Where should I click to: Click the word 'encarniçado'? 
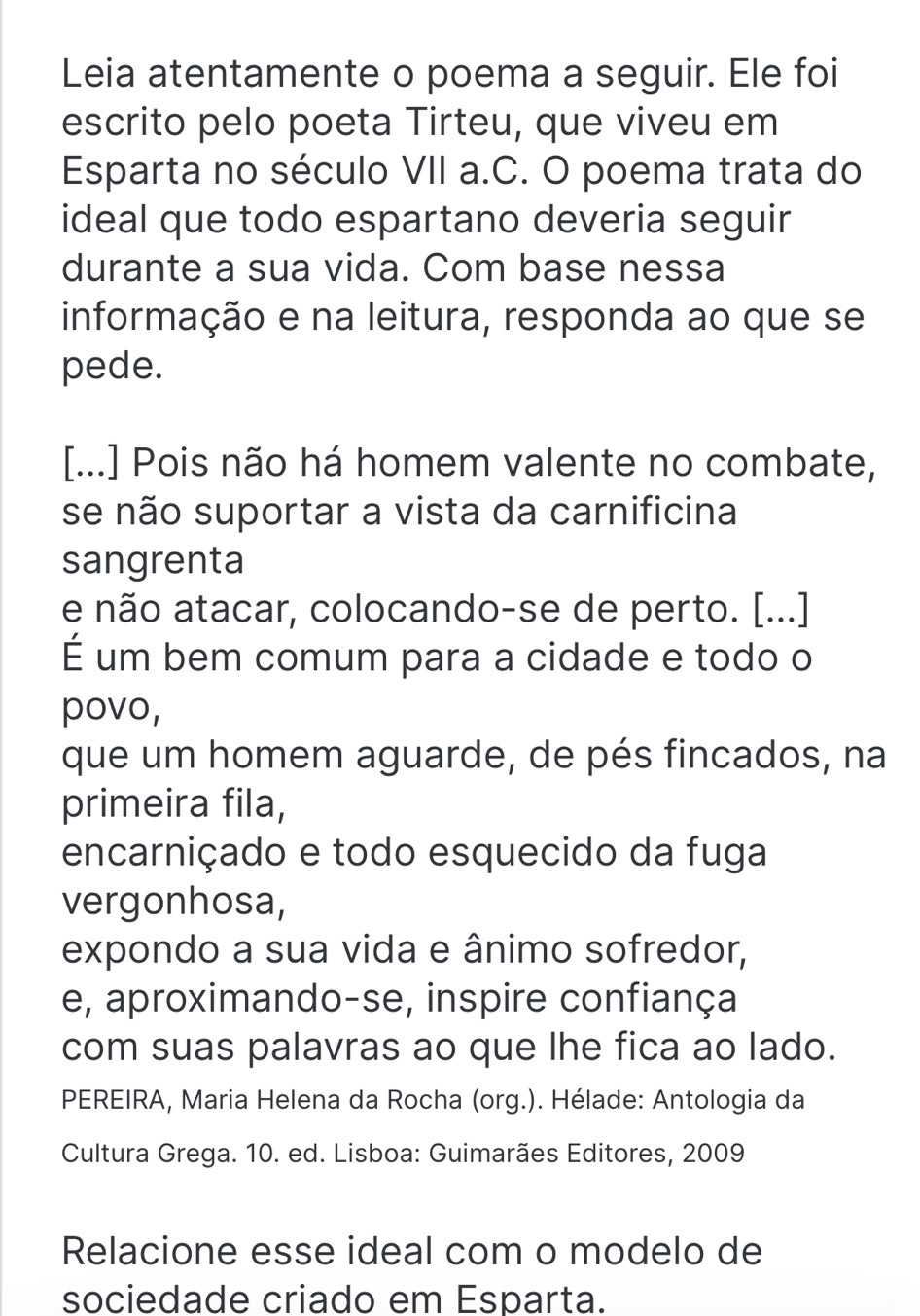pyautogui.click(x=173, y=853)
